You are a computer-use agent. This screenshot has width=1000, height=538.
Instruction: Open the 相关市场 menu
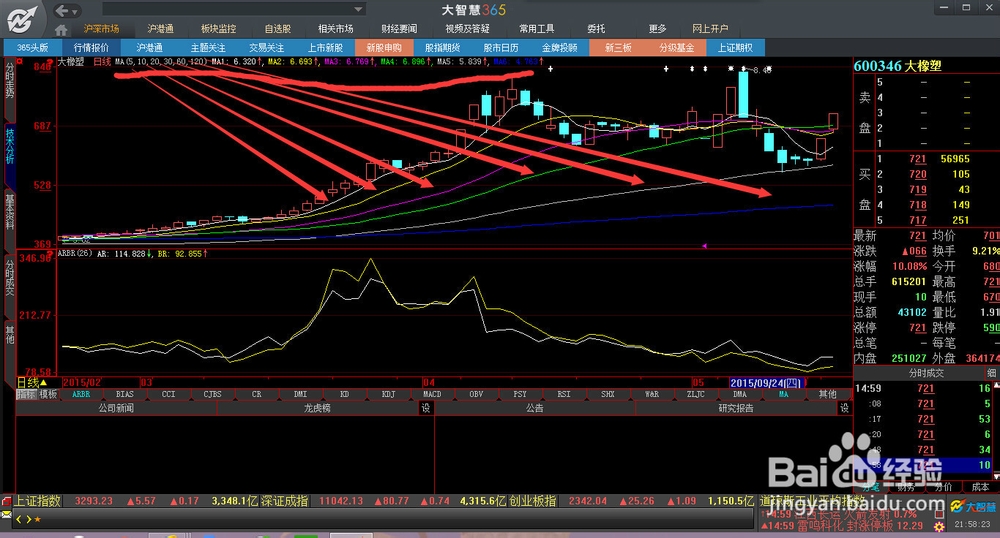coord(335,29)
